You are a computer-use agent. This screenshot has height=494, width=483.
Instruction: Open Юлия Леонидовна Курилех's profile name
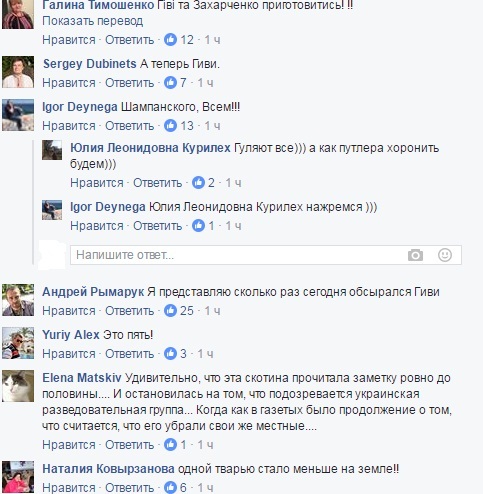(150, 148)
